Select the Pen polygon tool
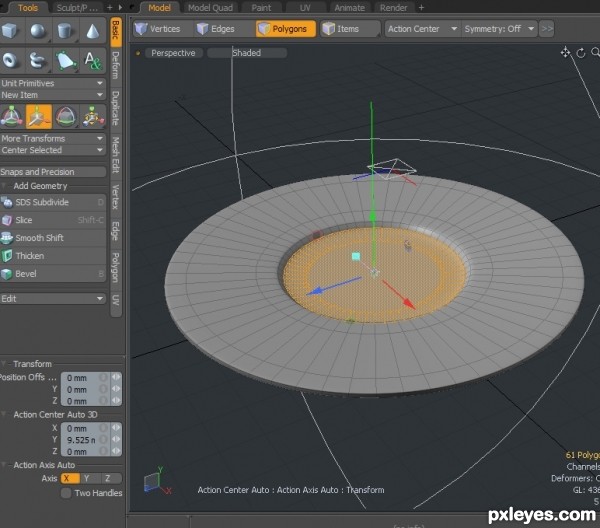Viewport: 600px width, 528px height. click(x=65, y=60)
